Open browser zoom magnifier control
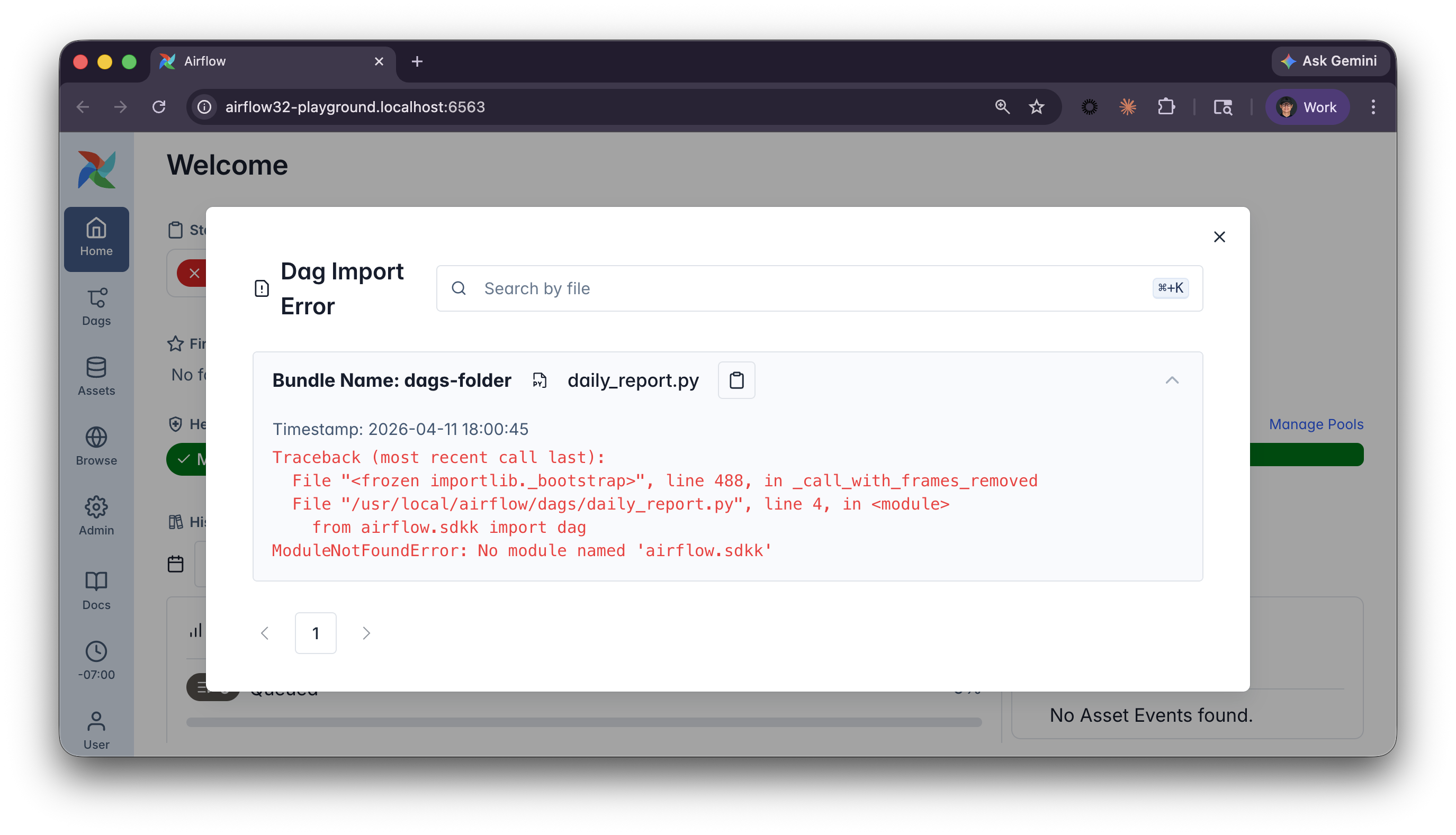Screen dimensions: 1456x835 (1002, 107)
